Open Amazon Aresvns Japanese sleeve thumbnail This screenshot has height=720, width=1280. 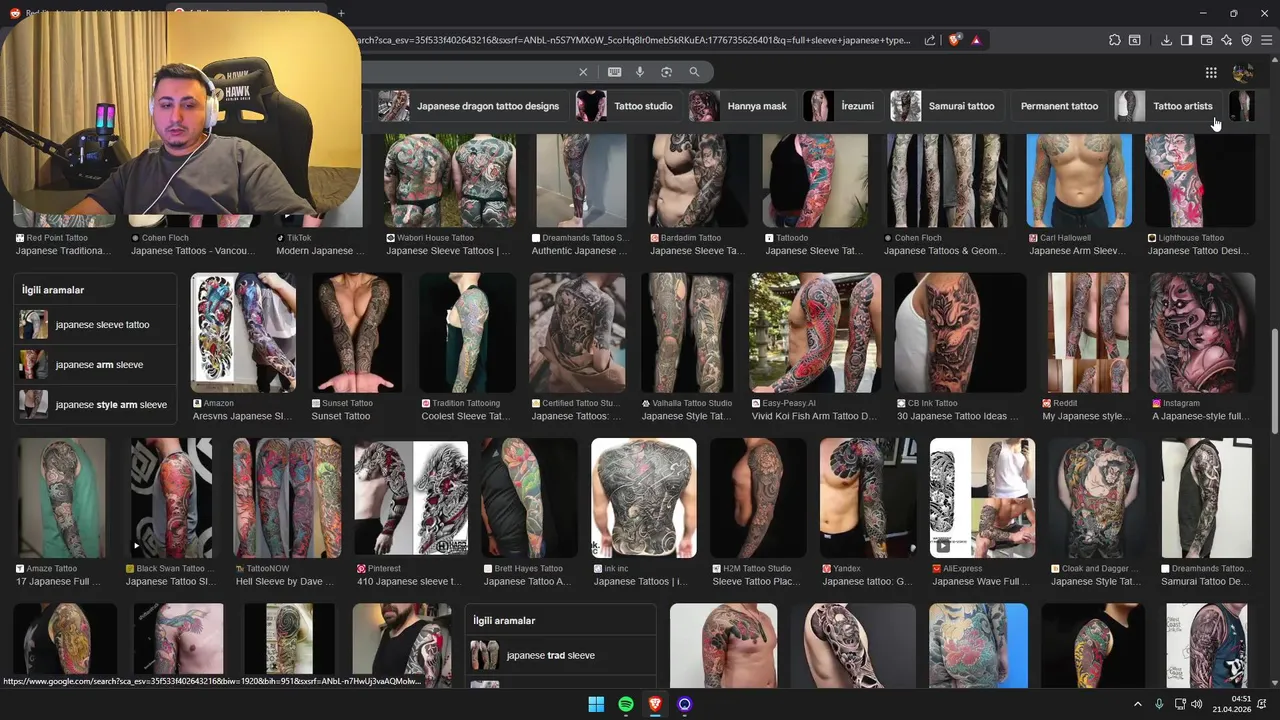[243, 333]
